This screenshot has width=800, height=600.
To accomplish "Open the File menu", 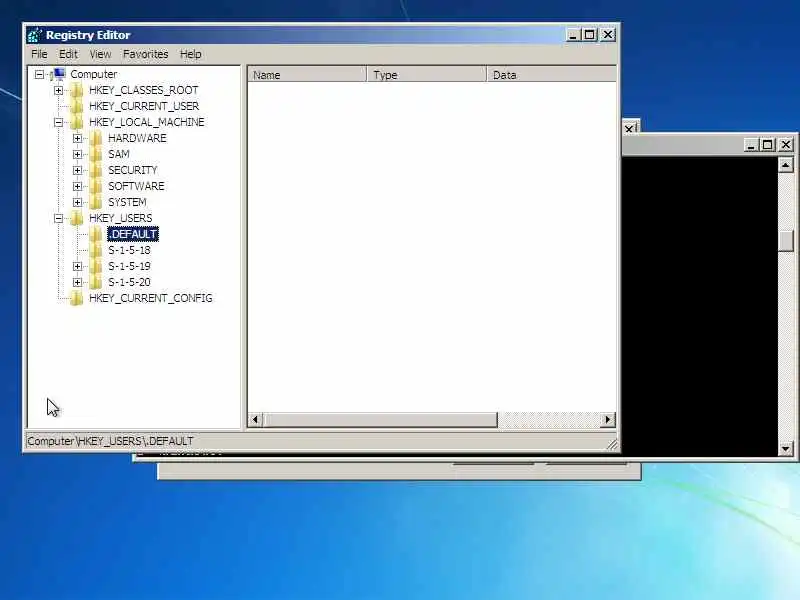I will click(x=39, y=54).
